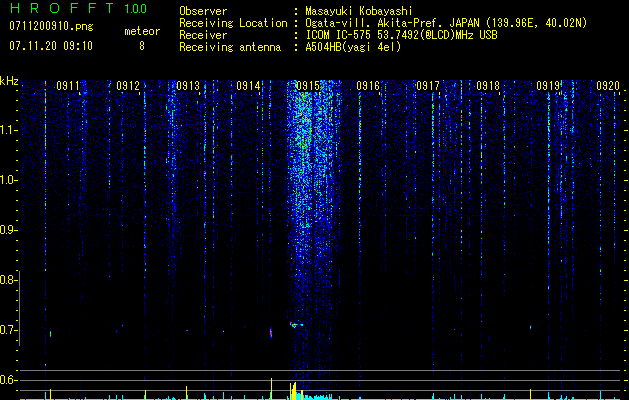Click the HROFFT program title text
The height and width of the screenshot is (400, 629).
tap(62, 8)
